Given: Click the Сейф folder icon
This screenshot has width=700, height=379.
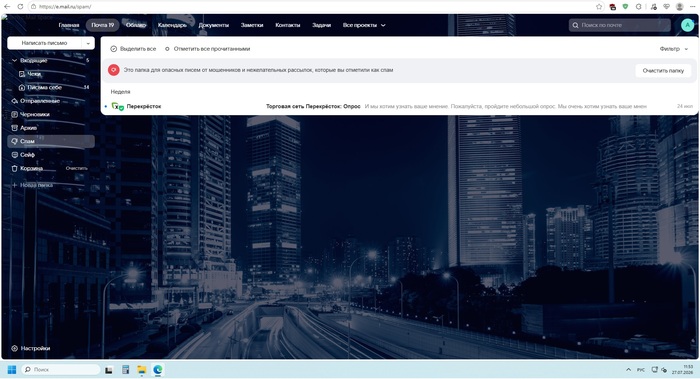Looking at the screenshot, I should pos(14,154).
